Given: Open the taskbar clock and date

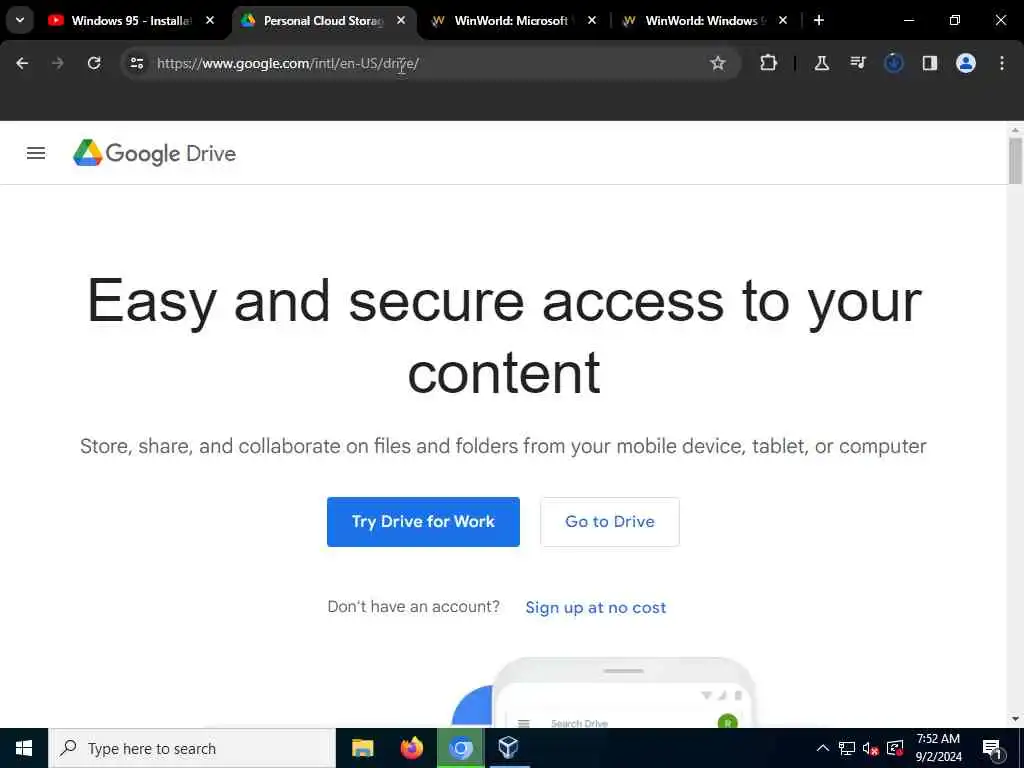Looking at the screenshot, I should (x=938, y=748).
